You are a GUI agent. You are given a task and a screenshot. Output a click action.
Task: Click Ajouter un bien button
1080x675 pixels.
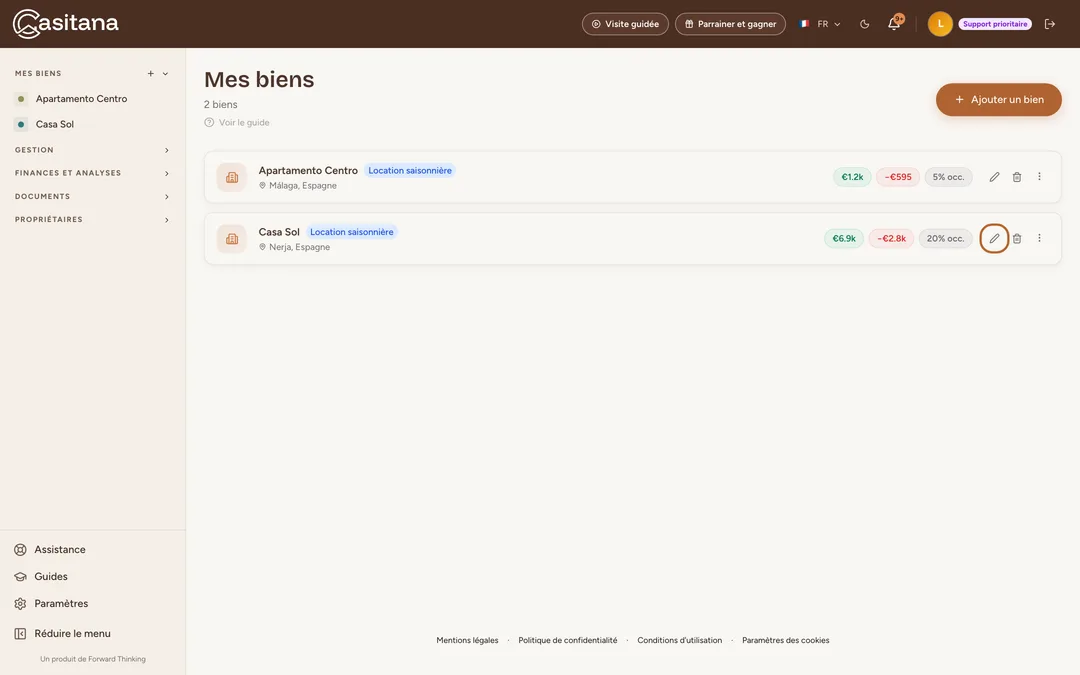(x=999, y=100)
